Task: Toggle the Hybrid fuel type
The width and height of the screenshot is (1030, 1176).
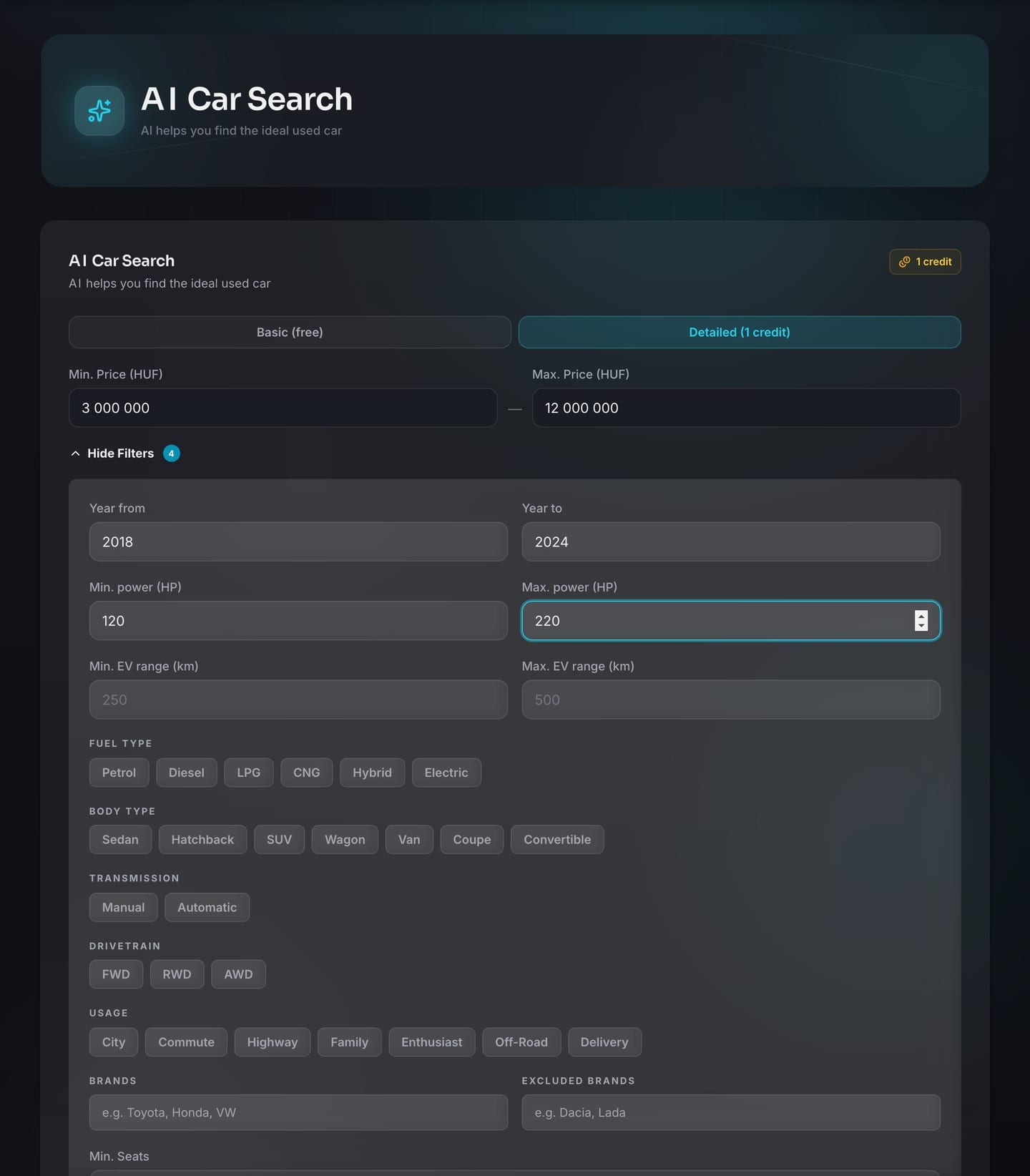Action: pyautogui.click(x=372, y=773)
